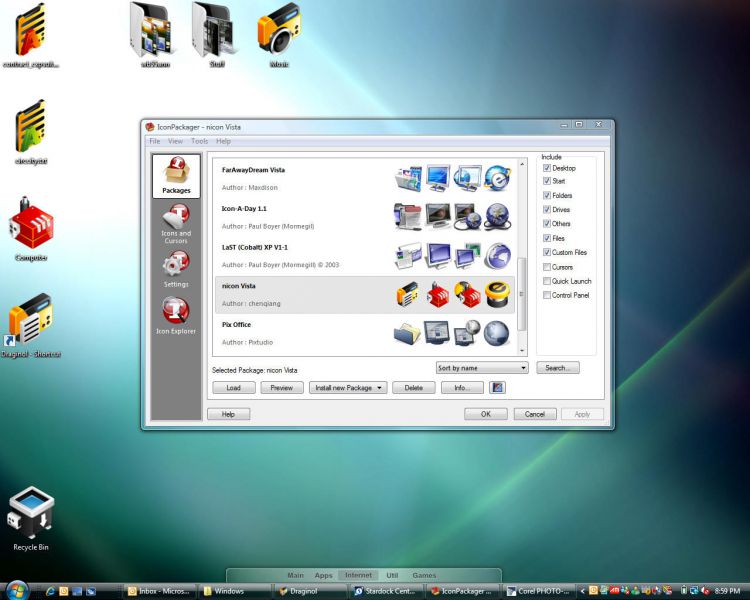Select the FarAwayDream Vista package
This screenshot has height=600, width=750.
pyautogui.click(x=365, y=178)
